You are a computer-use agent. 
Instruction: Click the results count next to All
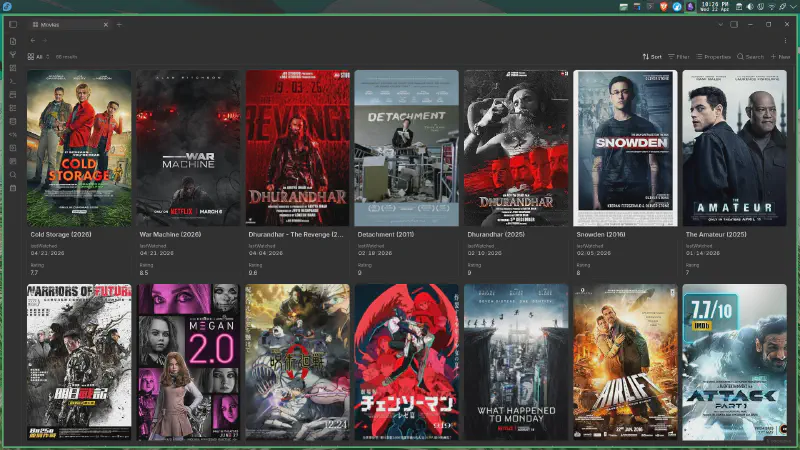[x=66, y=57]
